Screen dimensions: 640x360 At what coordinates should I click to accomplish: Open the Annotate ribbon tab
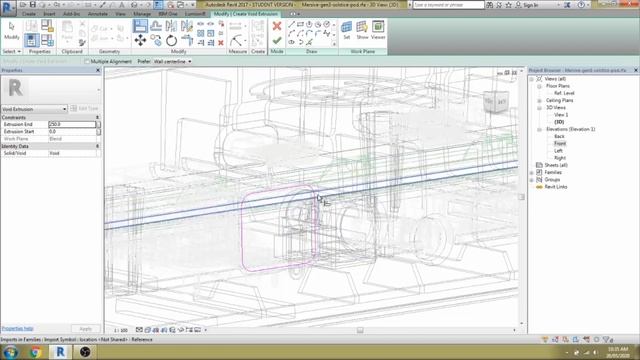[98, 14]
